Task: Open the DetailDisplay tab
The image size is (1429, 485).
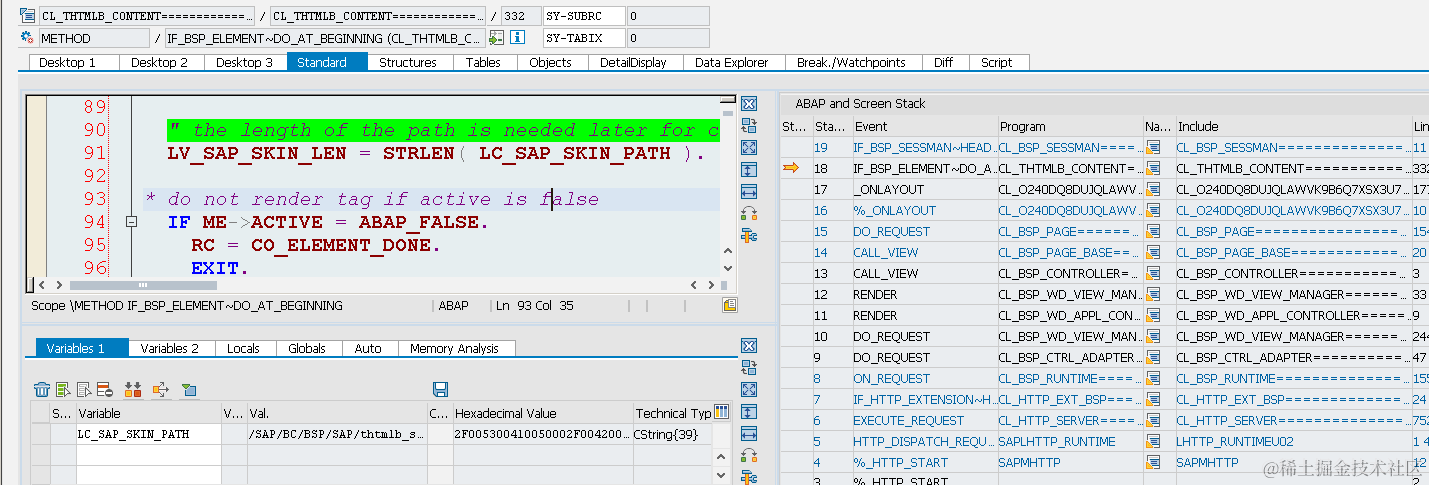Action: (x=634, y=62)
